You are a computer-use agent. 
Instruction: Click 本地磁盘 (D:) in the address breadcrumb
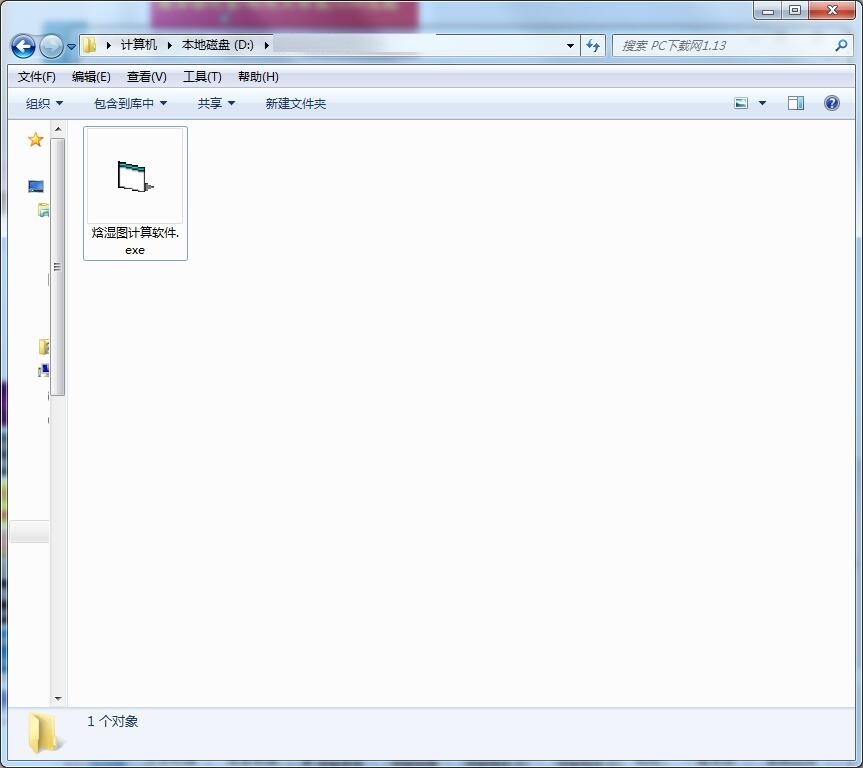(217, 46)
